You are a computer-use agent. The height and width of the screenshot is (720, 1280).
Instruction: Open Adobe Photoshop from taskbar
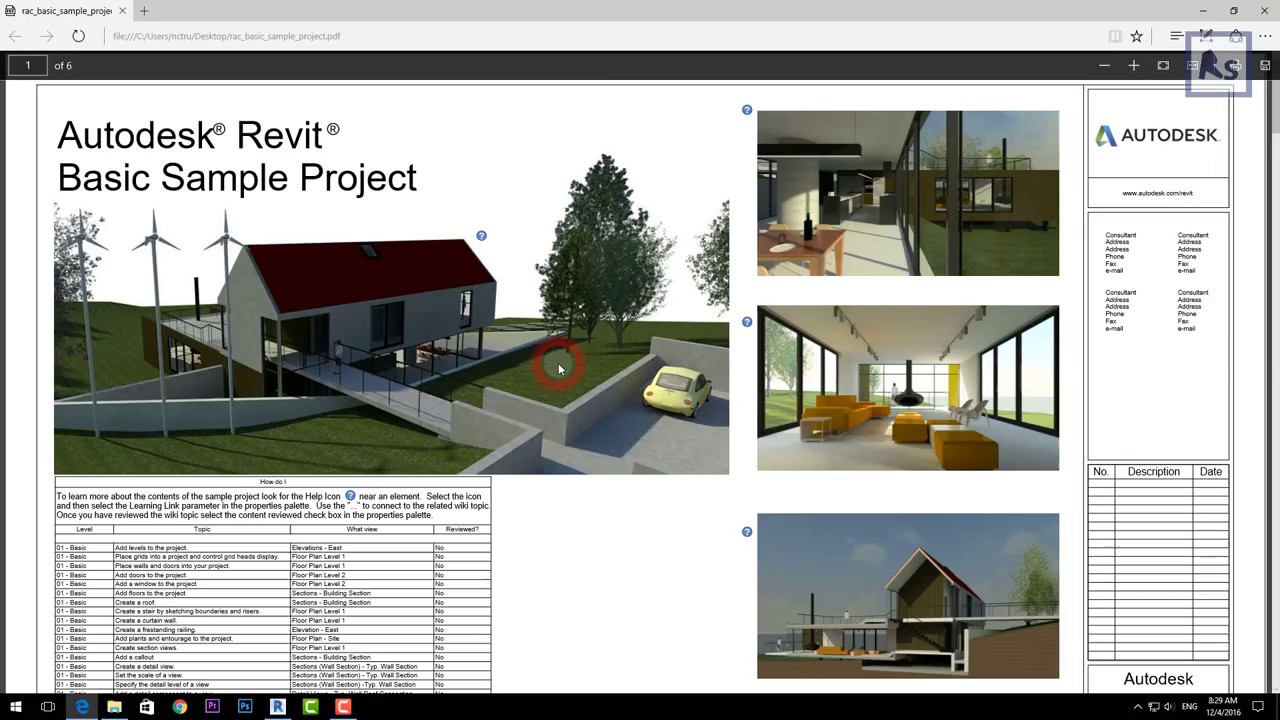pyautogui.click(x=245, y=707)
